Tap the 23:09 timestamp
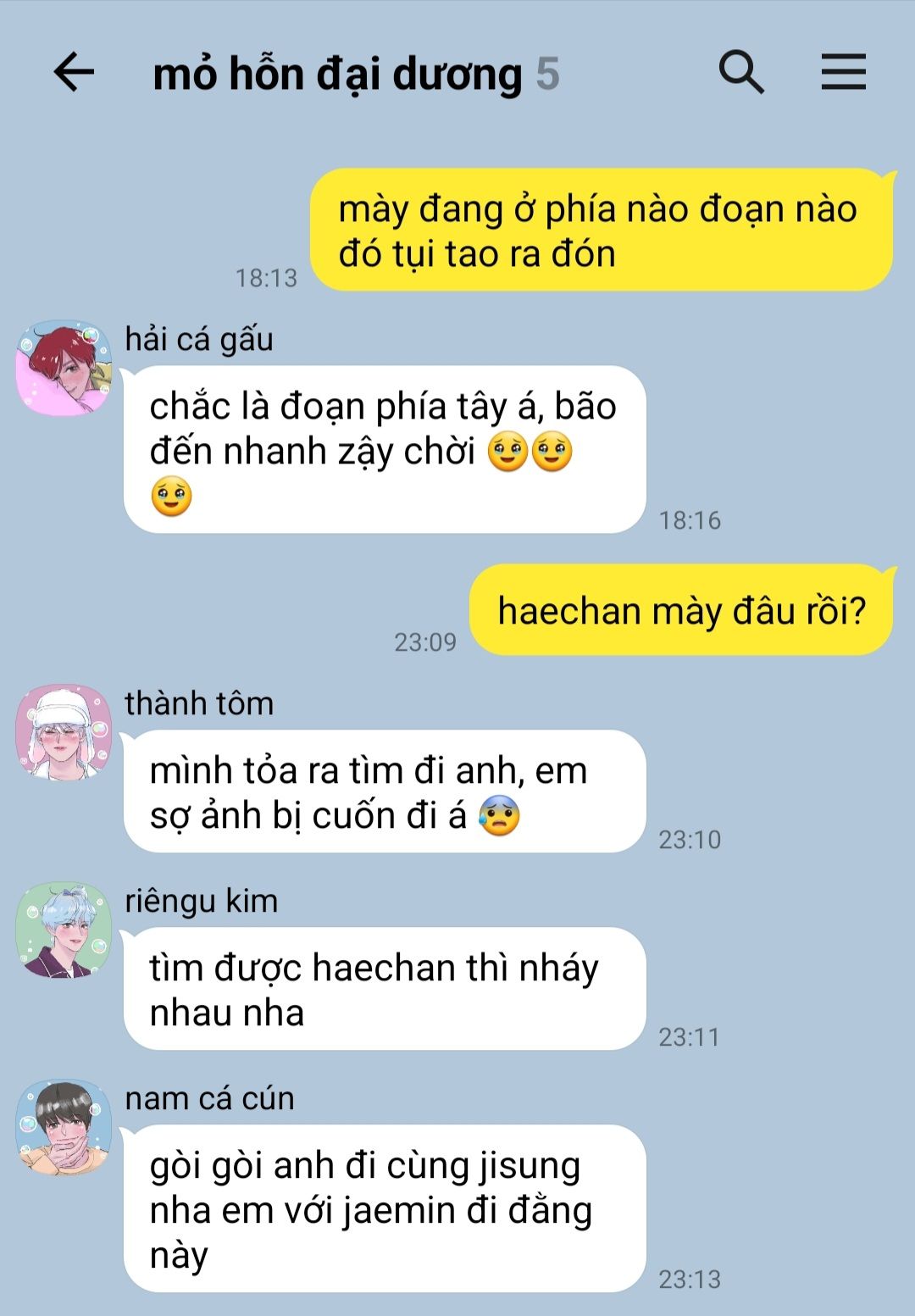This screenshot has width=915, height=1316. point(425,642)
